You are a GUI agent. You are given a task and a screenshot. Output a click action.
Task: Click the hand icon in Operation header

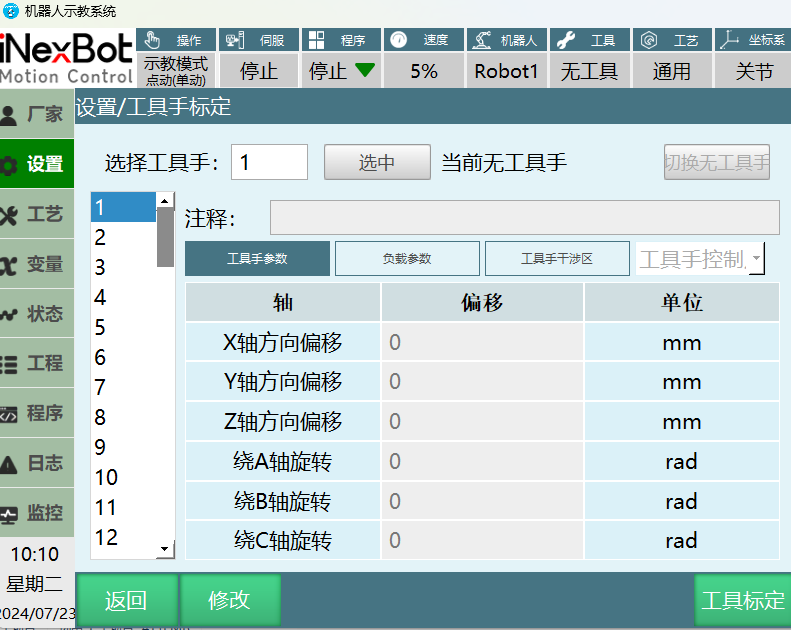tap(152, 40)
